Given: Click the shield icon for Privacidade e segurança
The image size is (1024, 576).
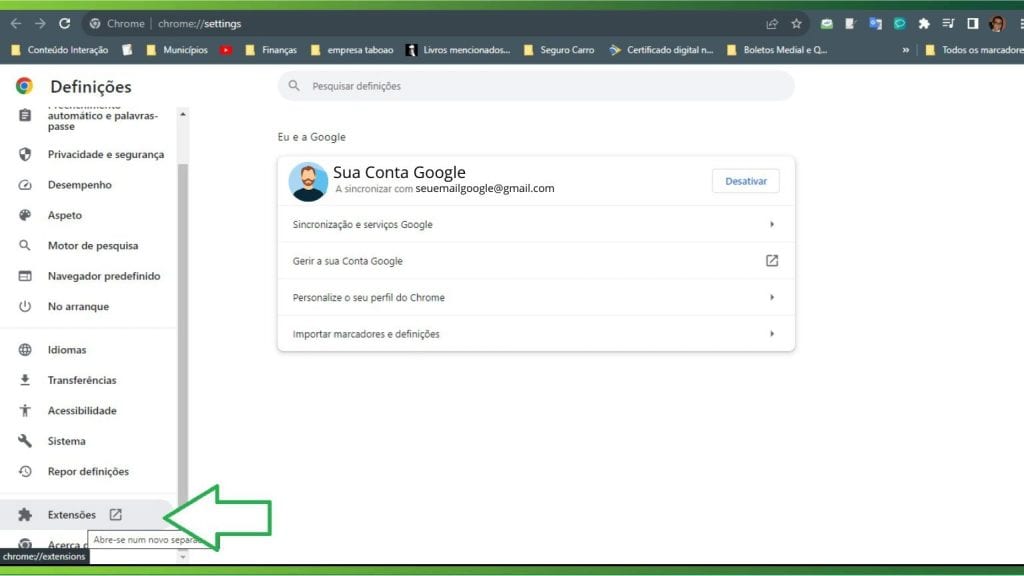Looking at the screenshot, I should [x=25, y=154].
